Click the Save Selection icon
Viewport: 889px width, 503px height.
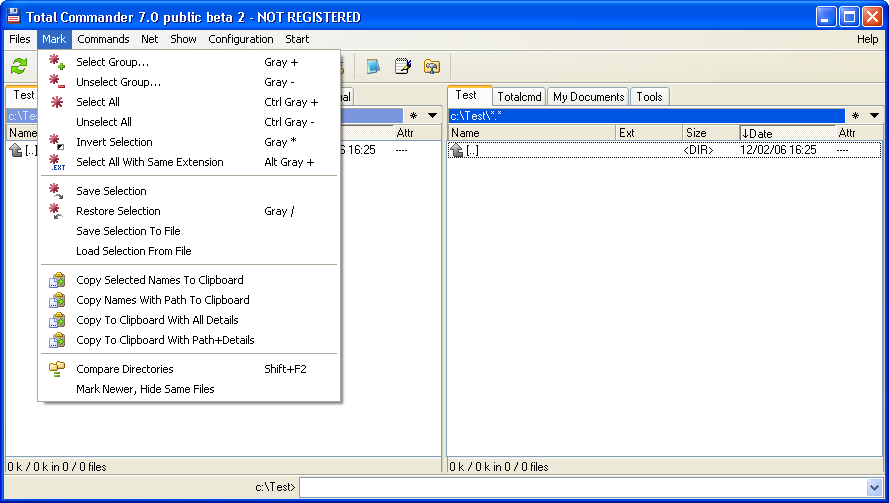pyautogui.click(x=56, y=191)
